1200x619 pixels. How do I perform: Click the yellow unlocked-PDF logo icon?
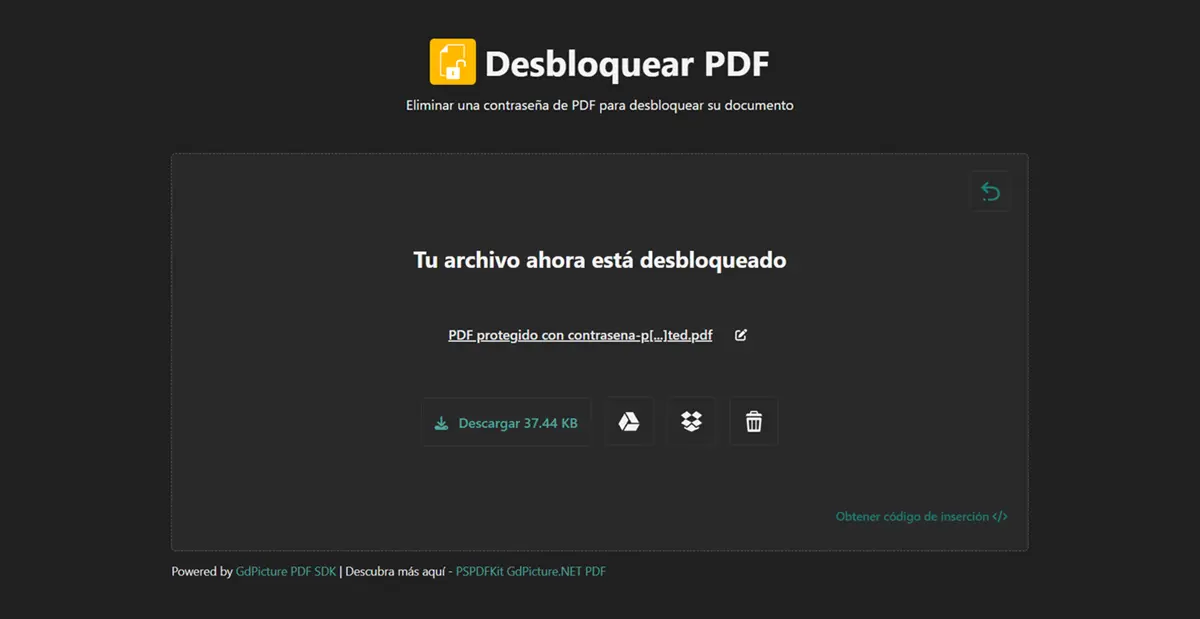tap(452, 62)
